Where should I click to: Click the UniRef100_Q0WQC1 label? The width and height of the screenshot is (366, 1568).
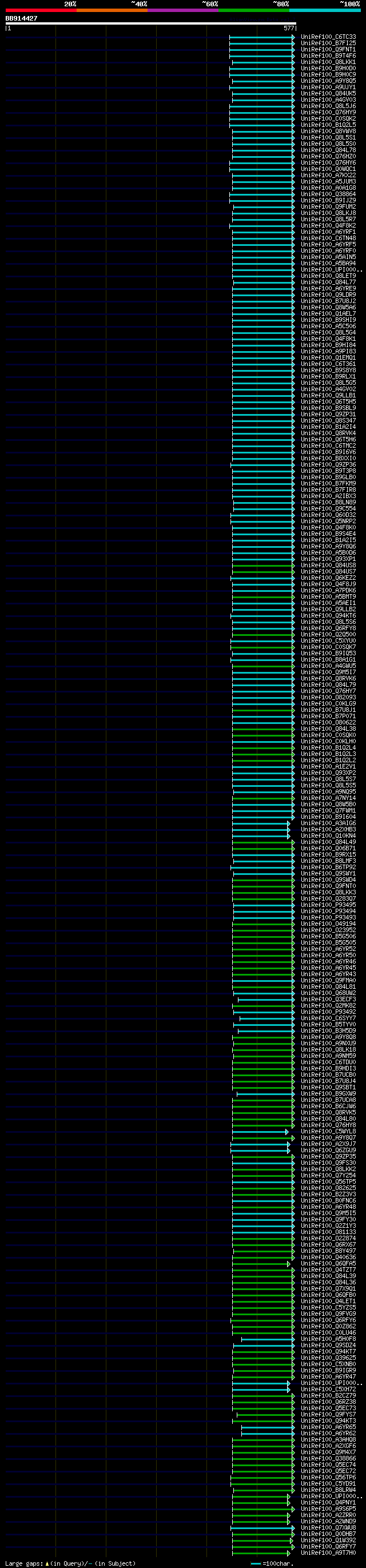(328, 169)
